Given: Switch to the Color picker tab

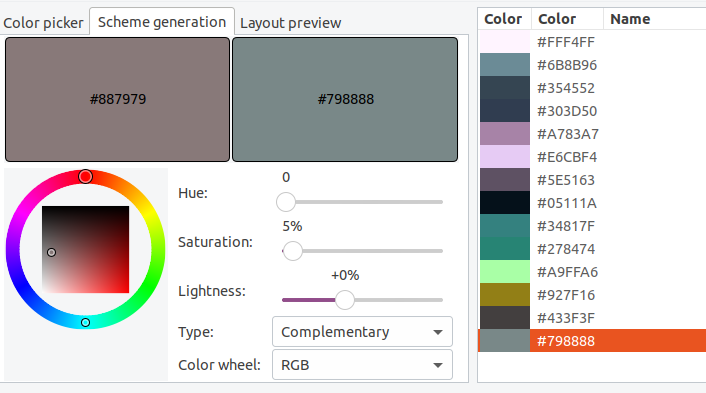Looking at the screenshot, I should click(43, 23).
